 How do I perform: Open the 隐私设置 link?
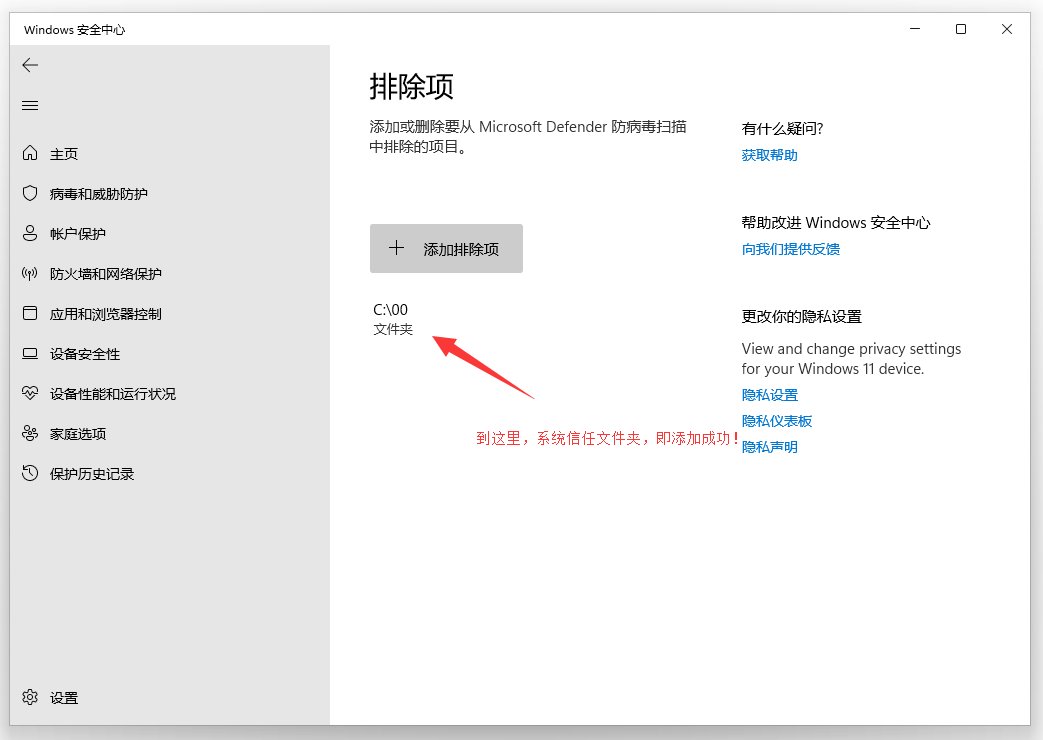click(769, 394)
